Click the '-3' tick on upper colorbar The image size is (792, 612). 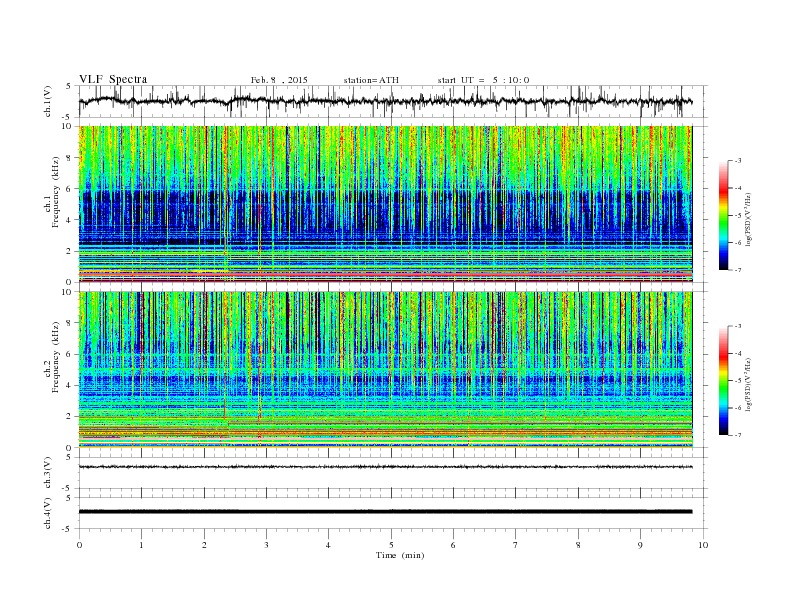click(x=738, y=161)
